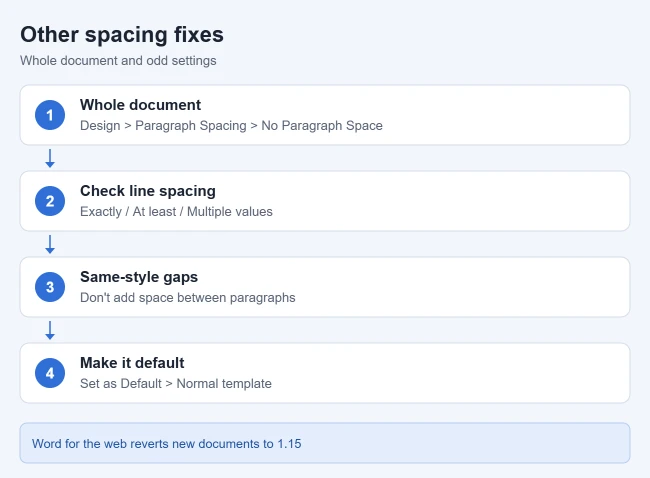The height and width of the screenshot is (478, 650).
Task: Select the 'Same-style gaps' step title
Action: pyautogui.click(x=139, y=277)
